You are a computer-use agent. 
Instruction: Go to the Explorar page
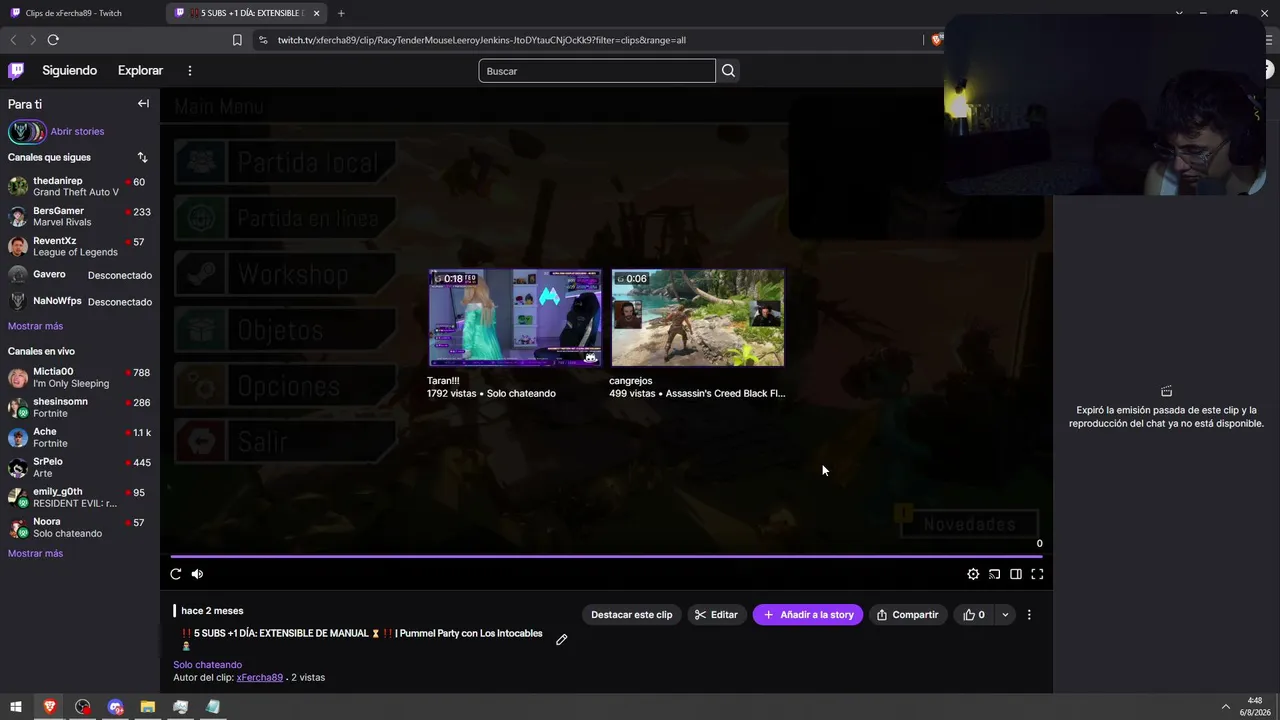click(140, 70)
